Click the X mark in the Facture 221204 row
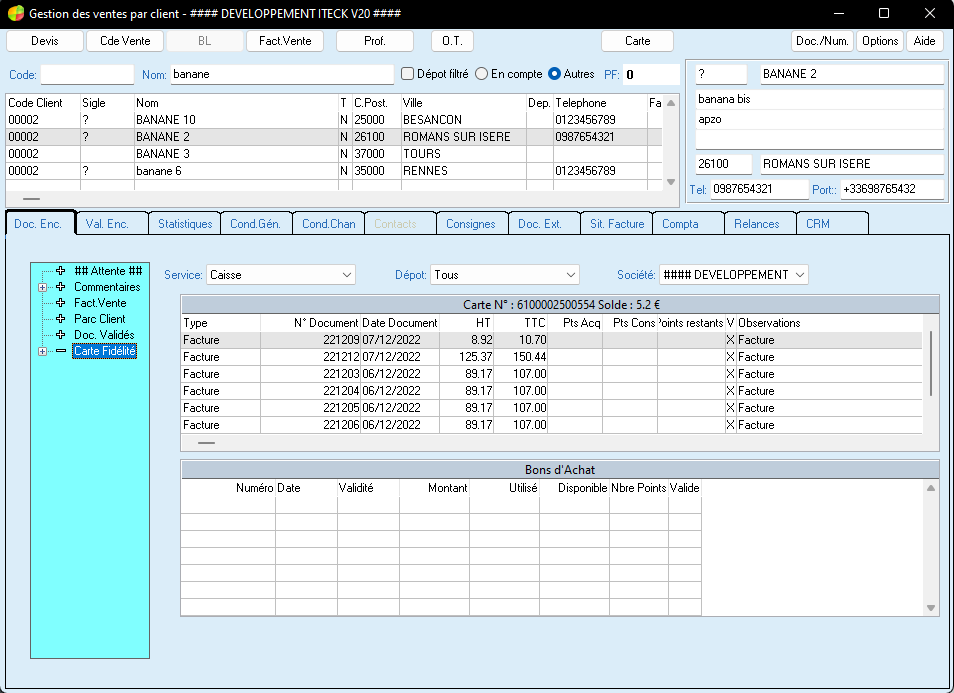The height and width of the screenshot is (693, 954). pos(730,391)
